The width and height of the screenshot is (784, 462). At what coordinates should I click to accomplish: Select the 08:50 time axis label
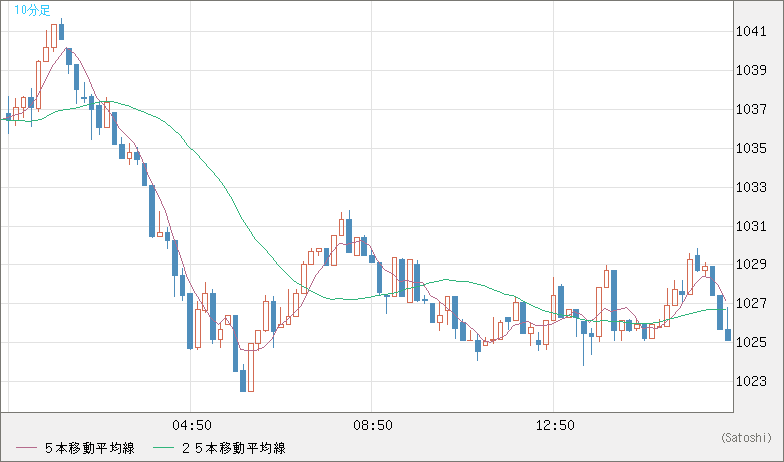pos(373,426)
